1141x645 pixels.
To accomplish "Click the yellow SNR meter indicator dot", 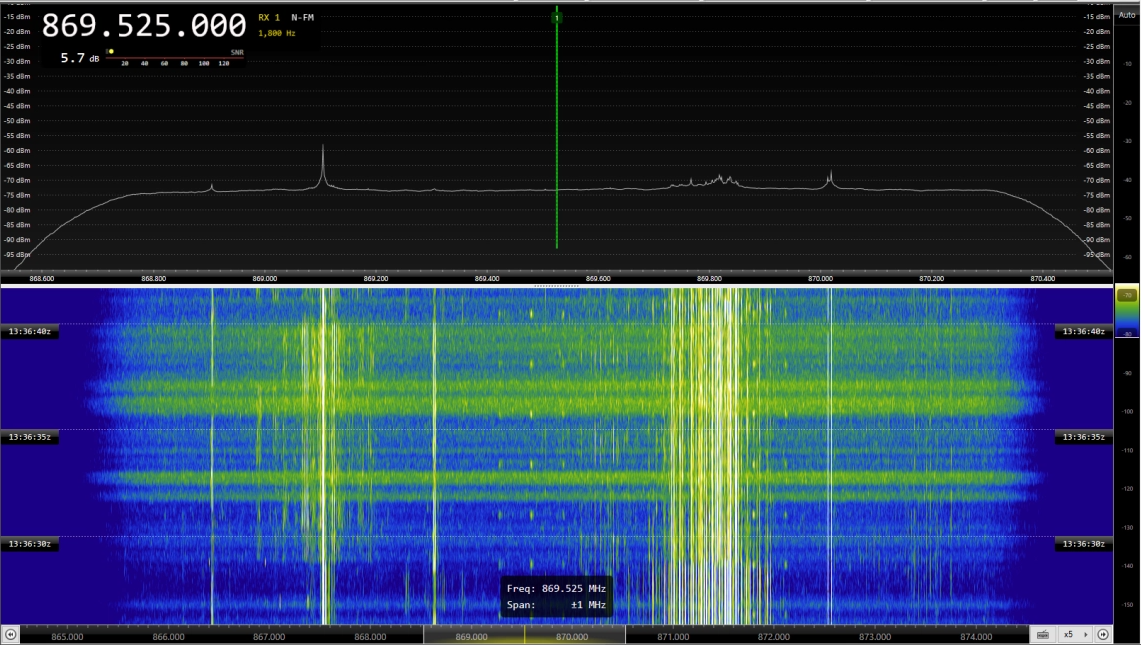I will [x=111, y=51].
